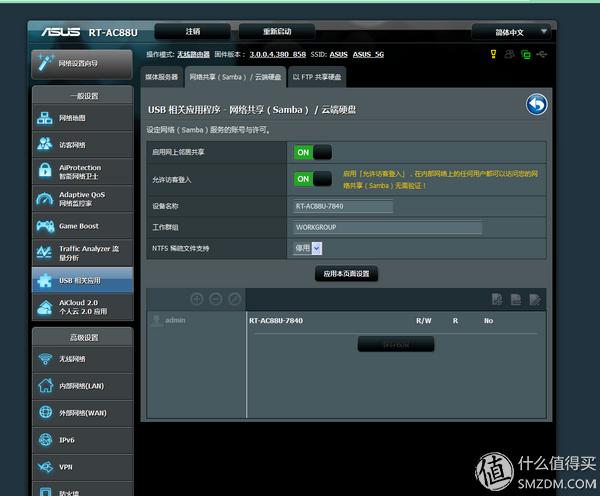This screenshot has width=600, height=496.
Task: Switch to Samba network share tab
Action: pos(235,77)
